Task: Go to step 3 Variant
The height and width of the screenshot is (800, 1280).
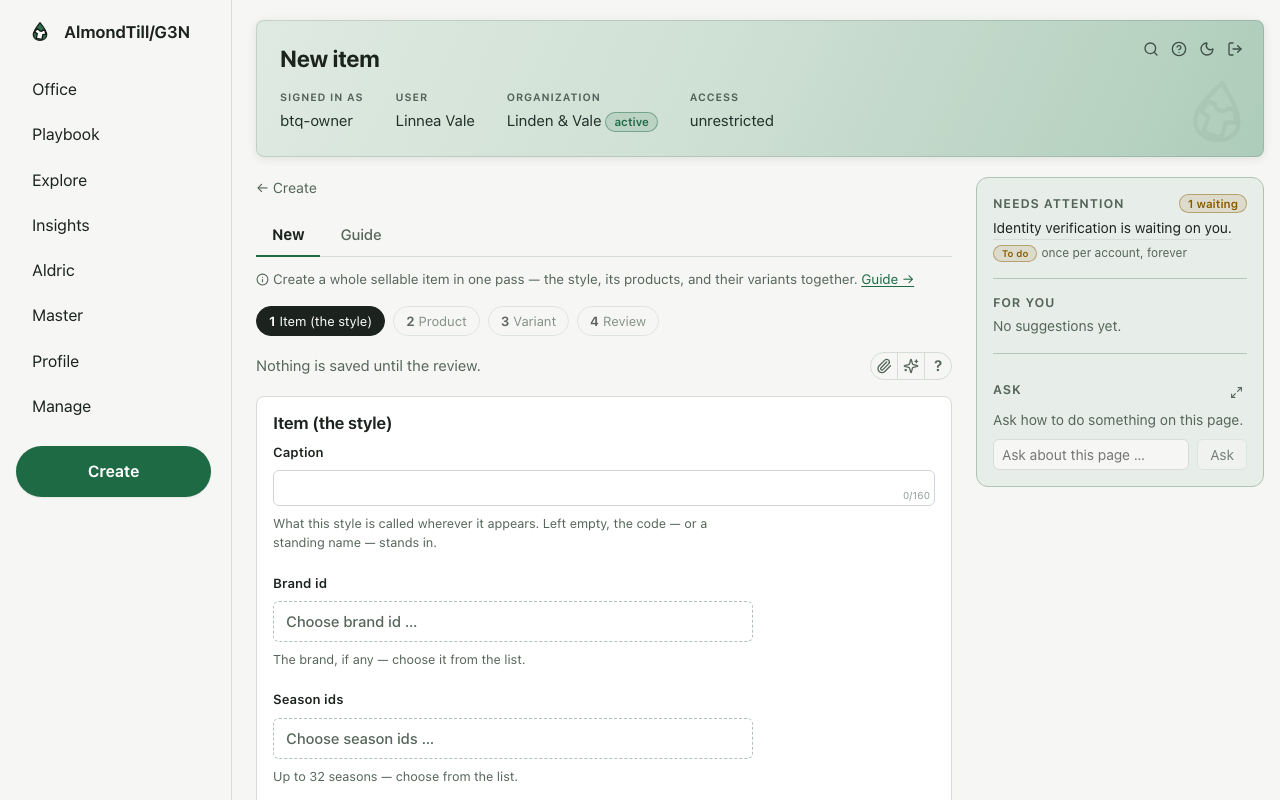Action: coord(528,321)
